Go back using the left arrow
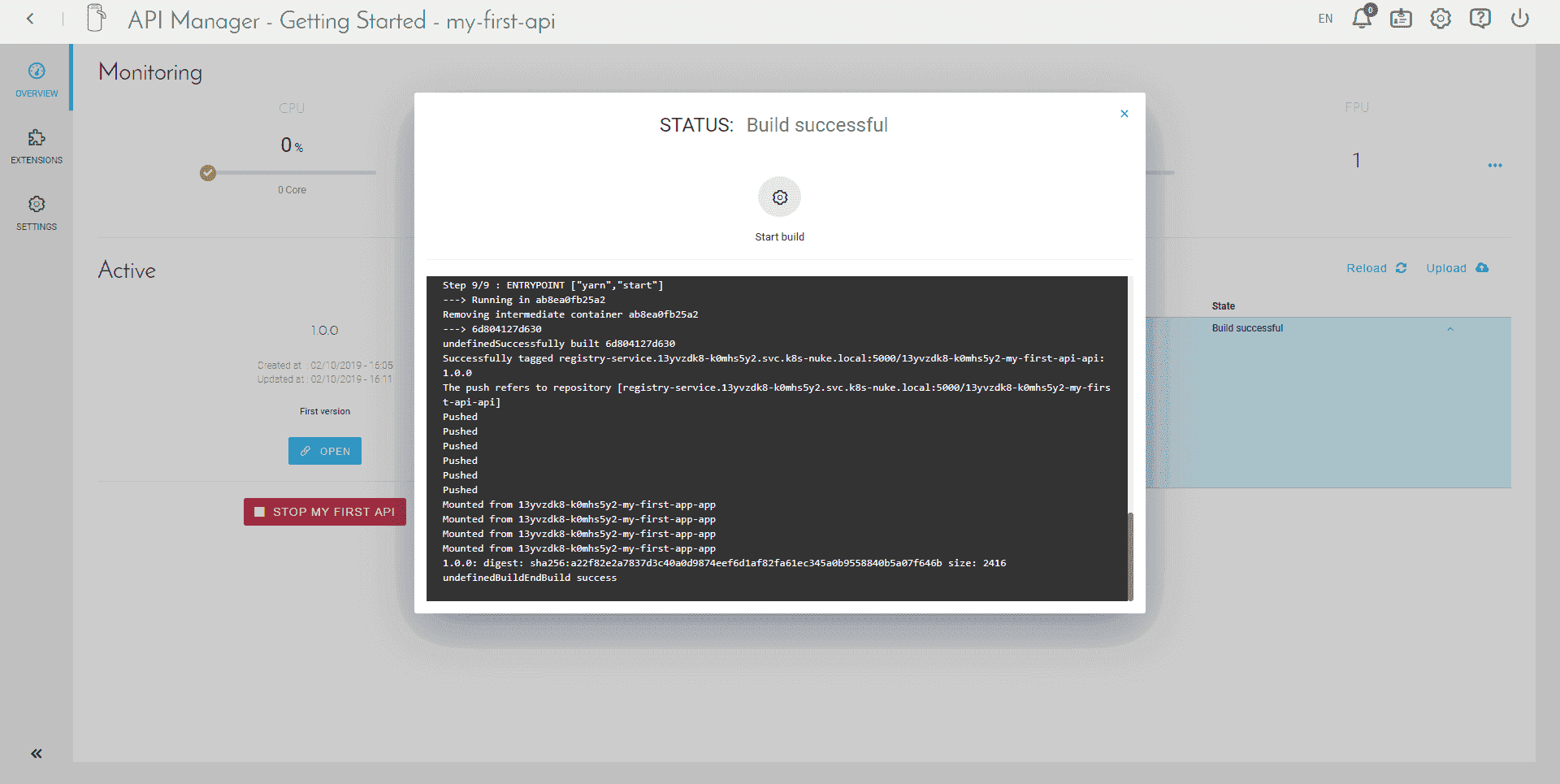 tap(30, 19)
